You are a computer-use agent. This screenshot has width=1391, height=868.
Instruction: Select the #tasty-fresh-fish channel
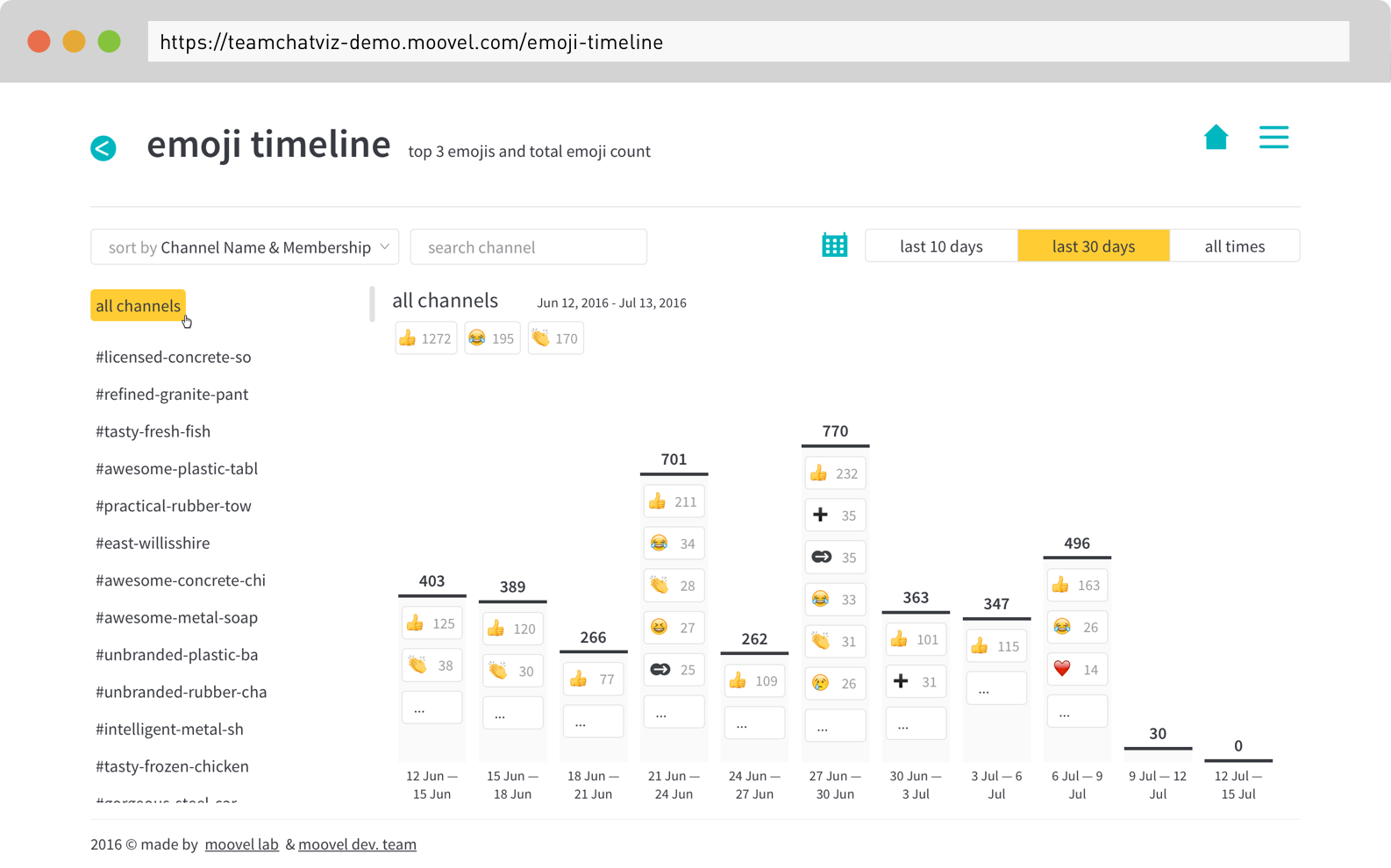(153, 430)
